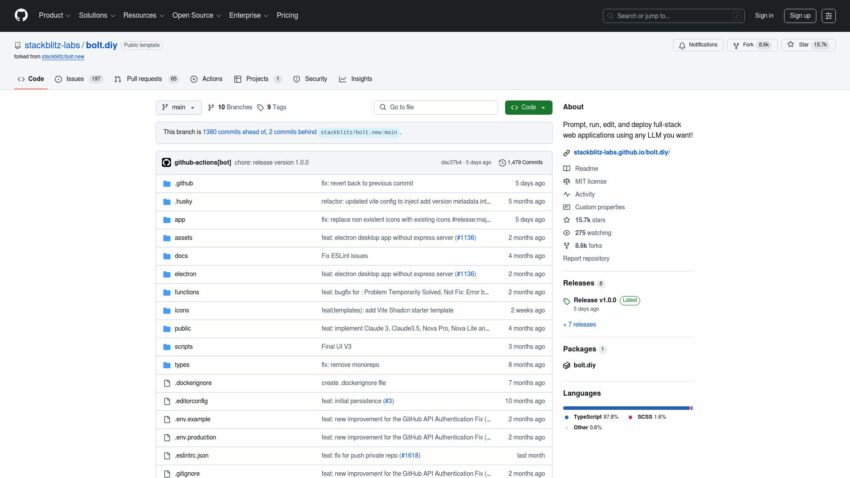Click the TypeScript language color dot

(x=566, y=417)
